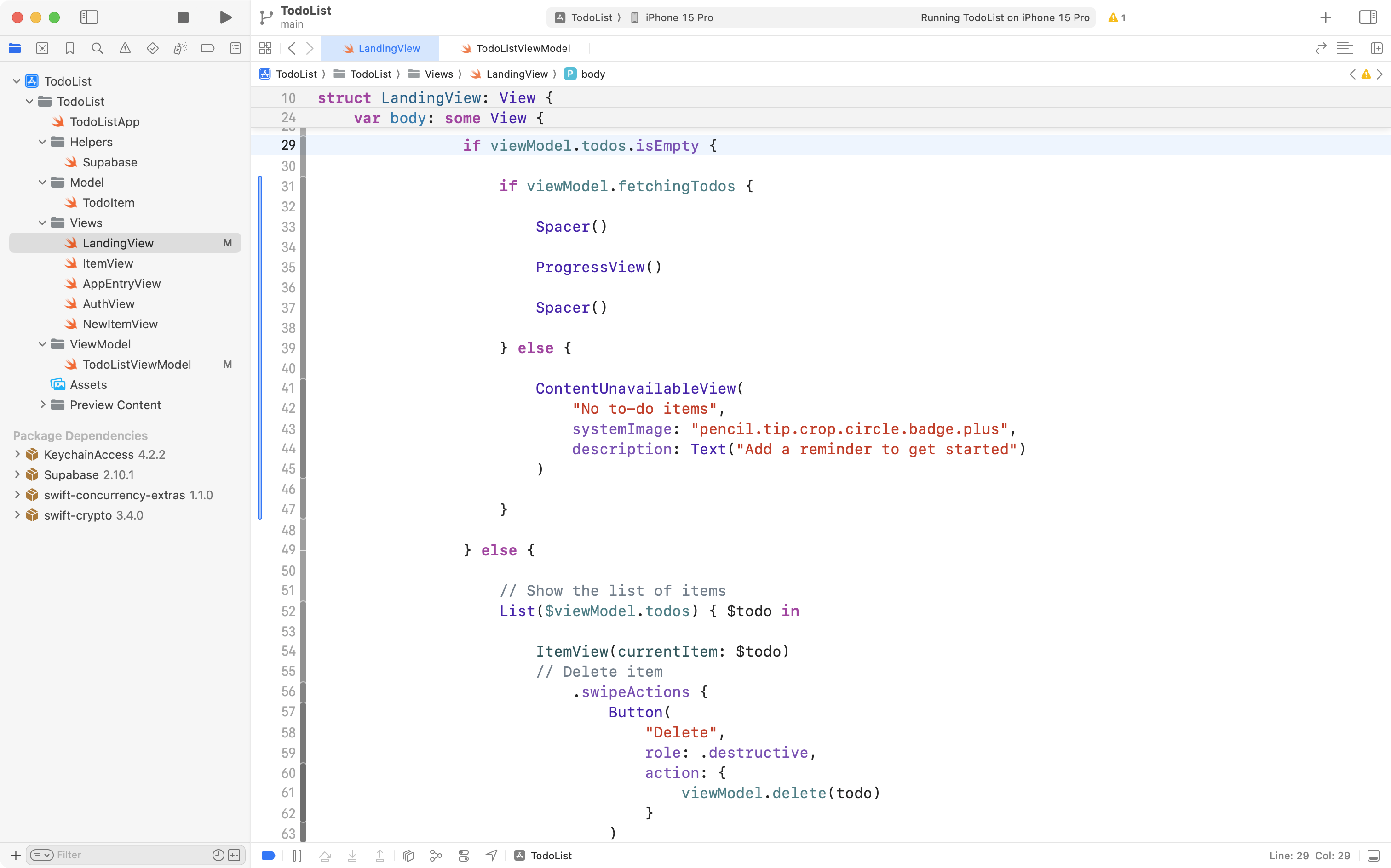Toggle the right inspector panel
Image resolution: width=1391 pixels, height=868 pixels.
[1367, 17]
